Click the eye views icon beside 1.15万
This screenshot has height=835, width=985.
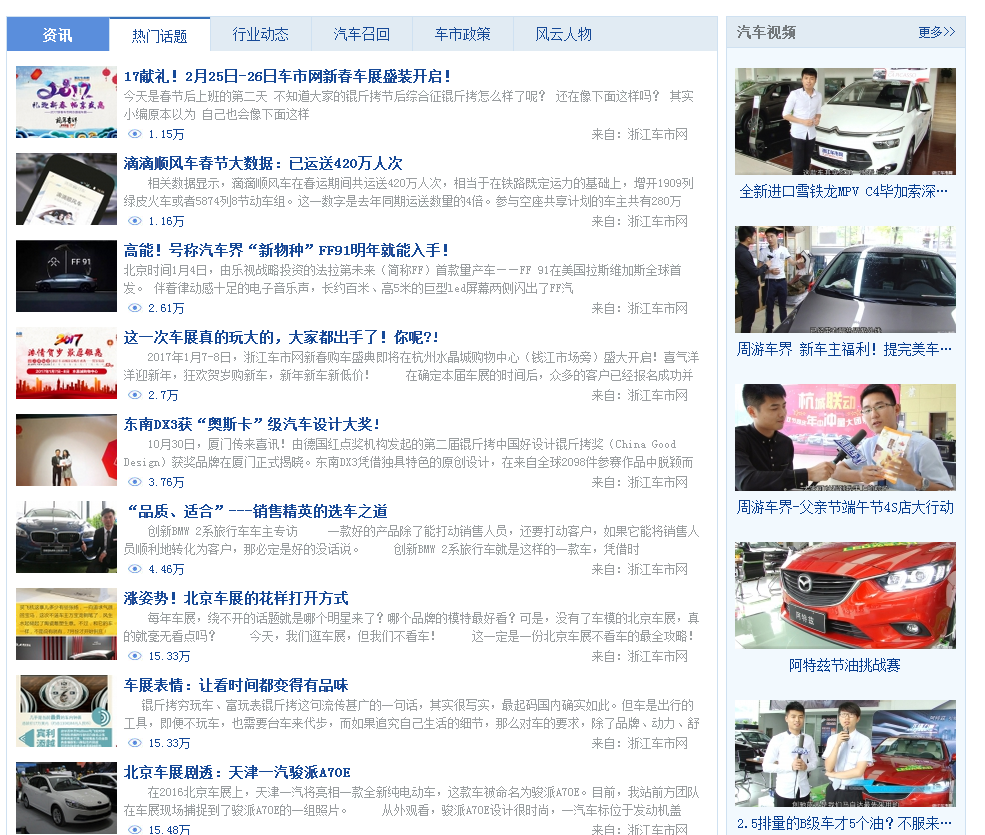134,134
